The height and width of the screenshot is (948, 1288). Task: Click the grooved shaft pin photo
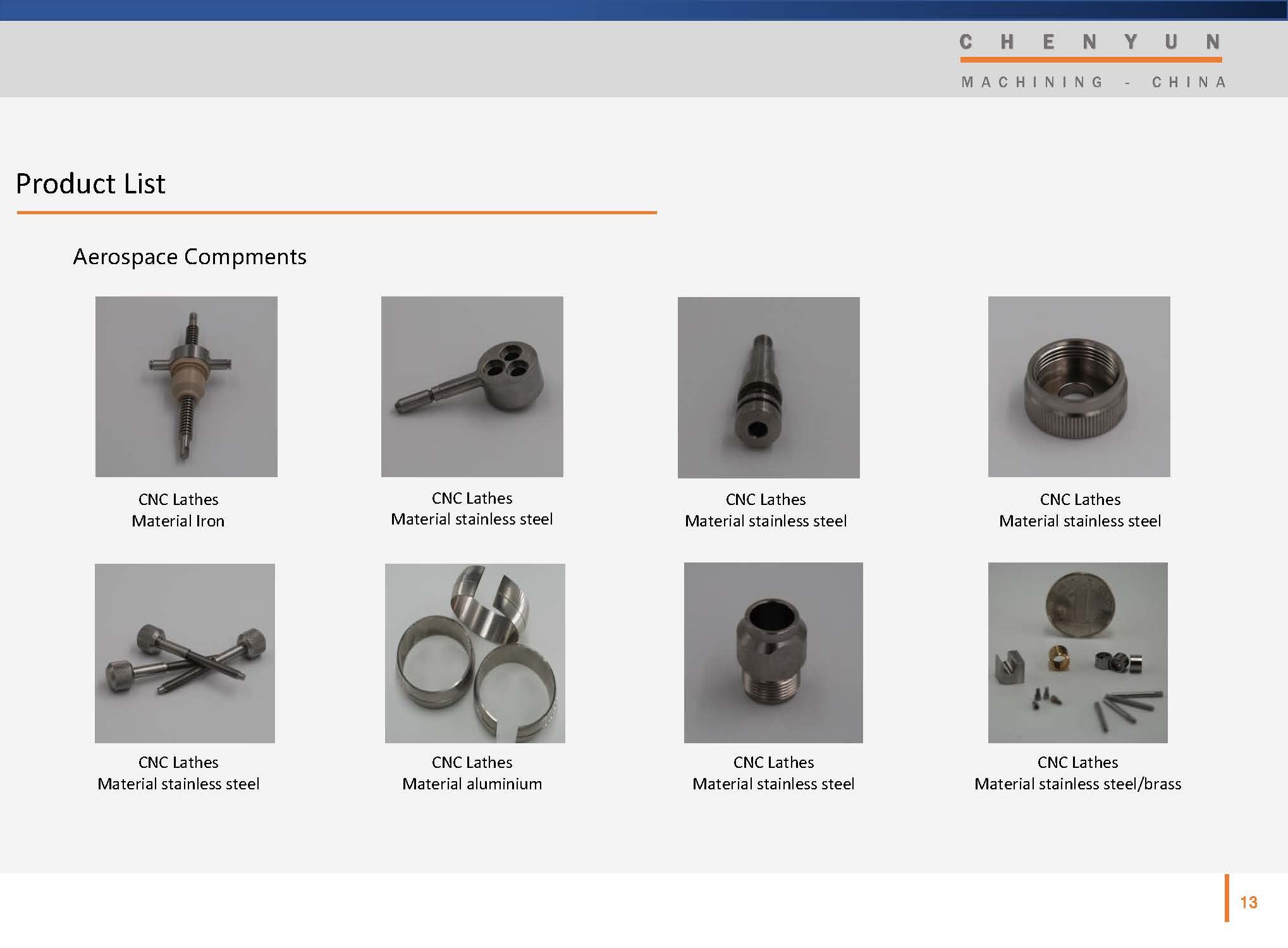[768, 387]
